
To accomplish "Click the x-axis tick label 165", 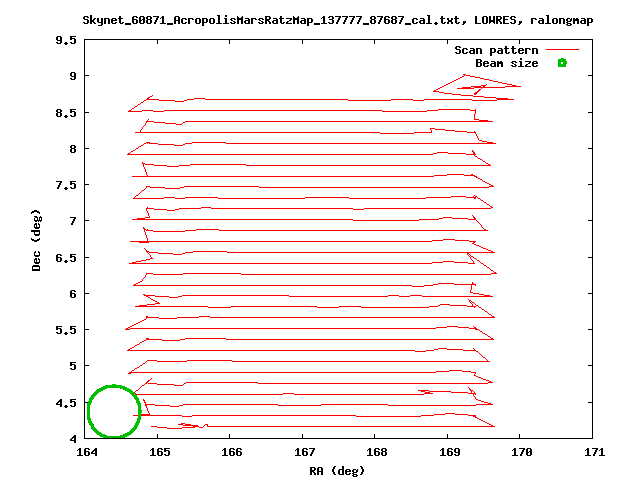I will pos(159,452).
